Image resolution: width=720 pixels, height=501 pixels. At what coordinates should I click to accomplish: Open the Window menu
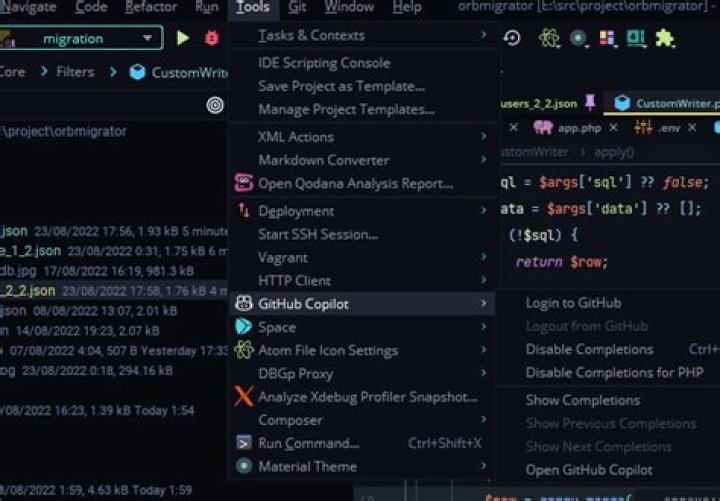point(349,7)
